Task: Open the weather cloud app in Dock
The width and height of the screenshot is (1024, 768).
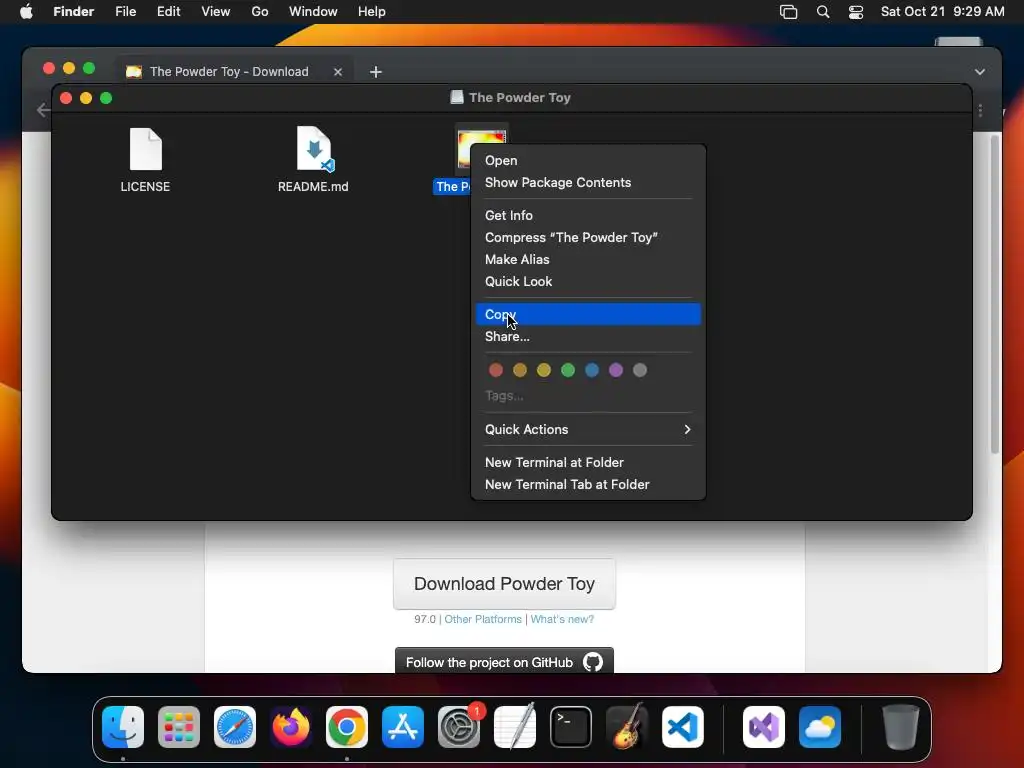Action: coord(820,727)
